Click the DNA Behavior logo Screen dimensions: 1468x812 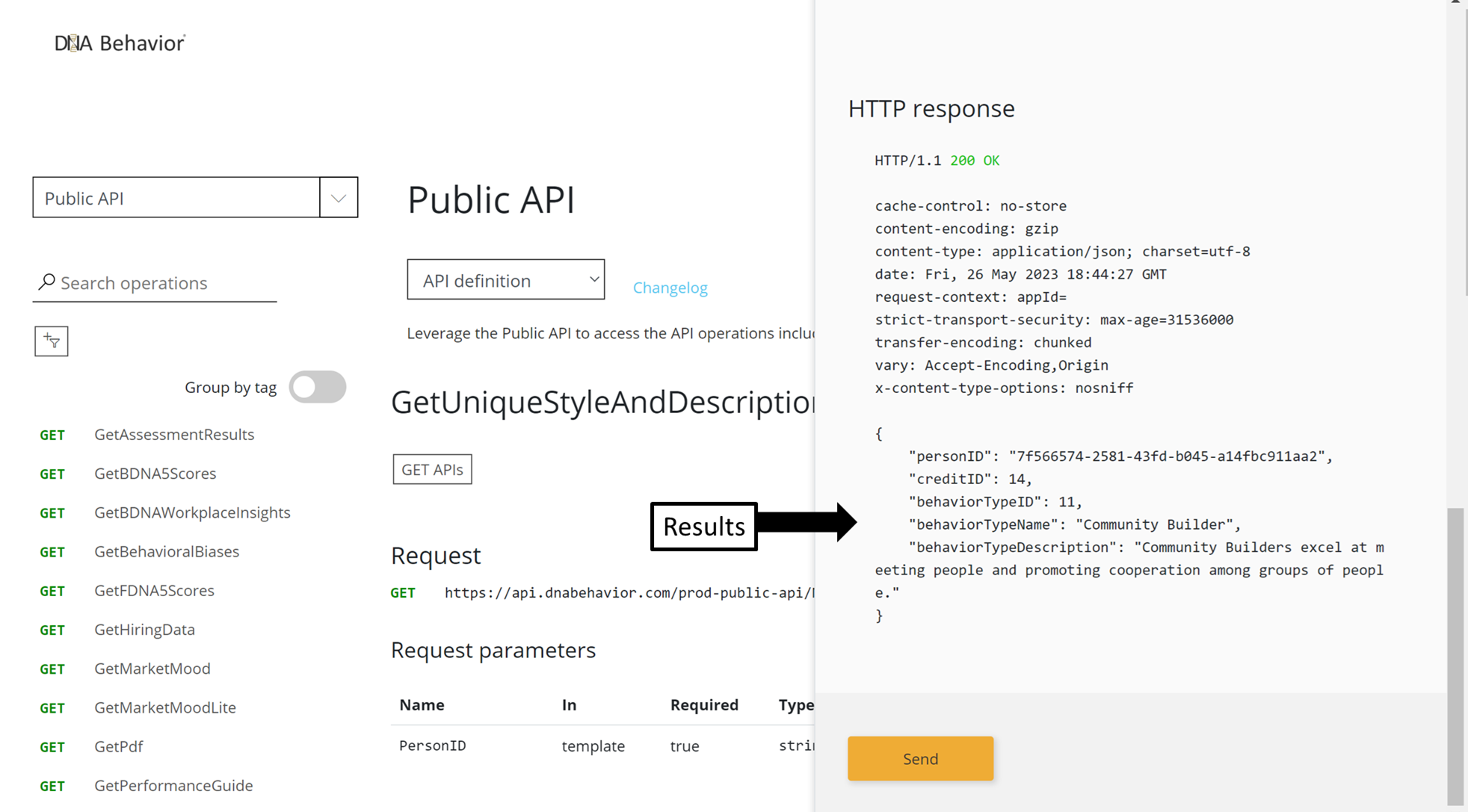120,43
